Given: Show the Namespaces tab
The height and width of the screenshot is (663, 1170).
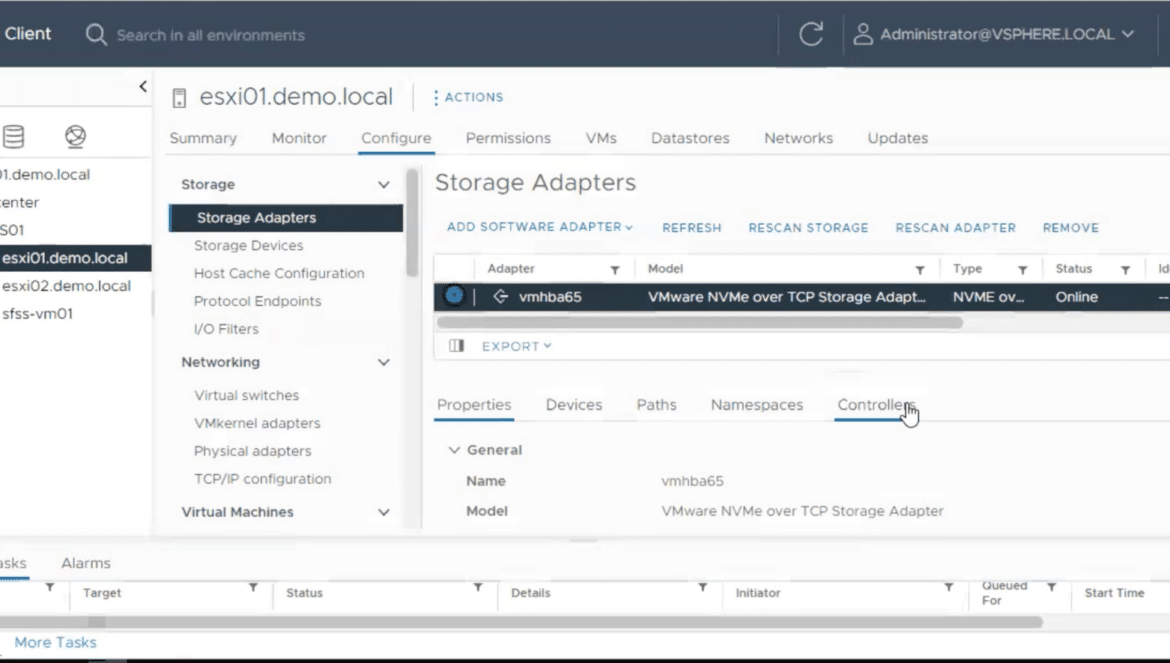Looking at the screenshot, I should click(757, 405).
